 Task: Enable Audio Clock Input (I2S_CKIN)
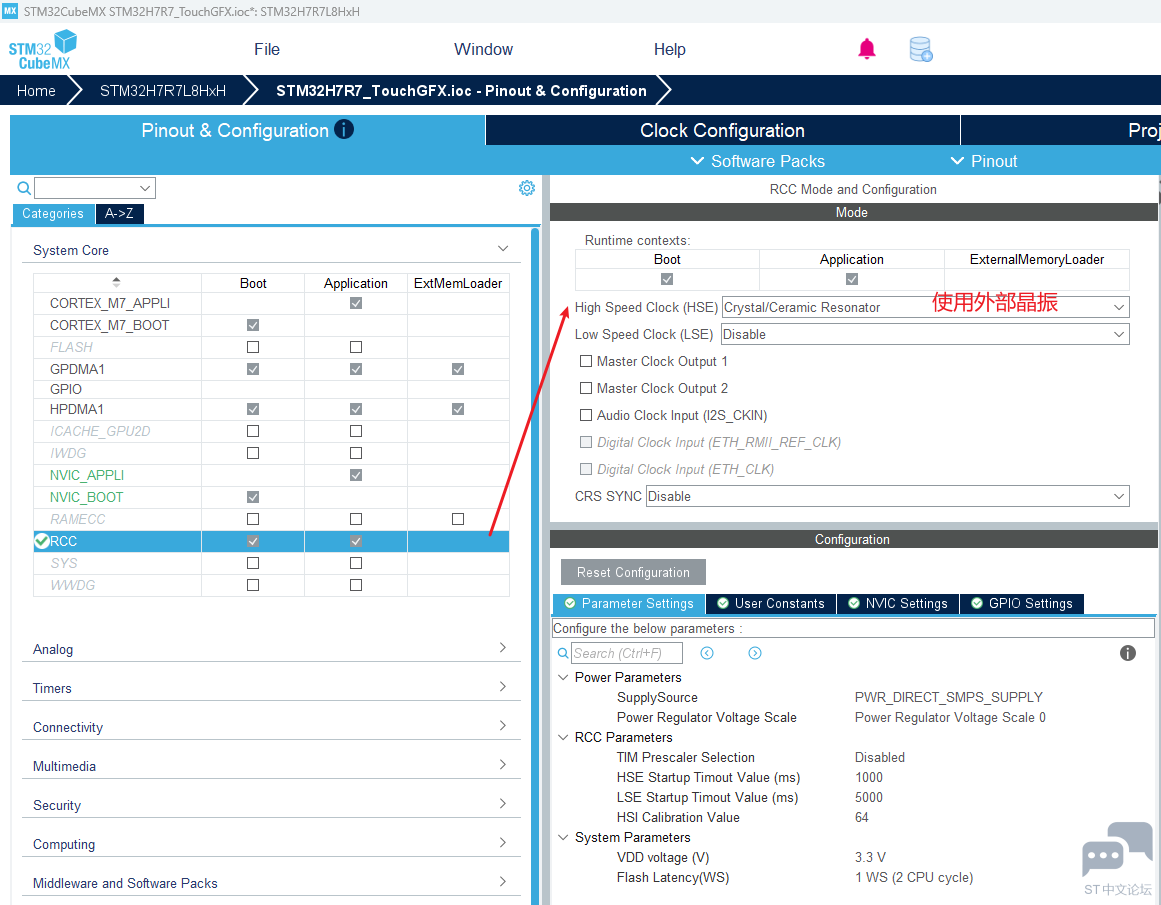[586, 415]
